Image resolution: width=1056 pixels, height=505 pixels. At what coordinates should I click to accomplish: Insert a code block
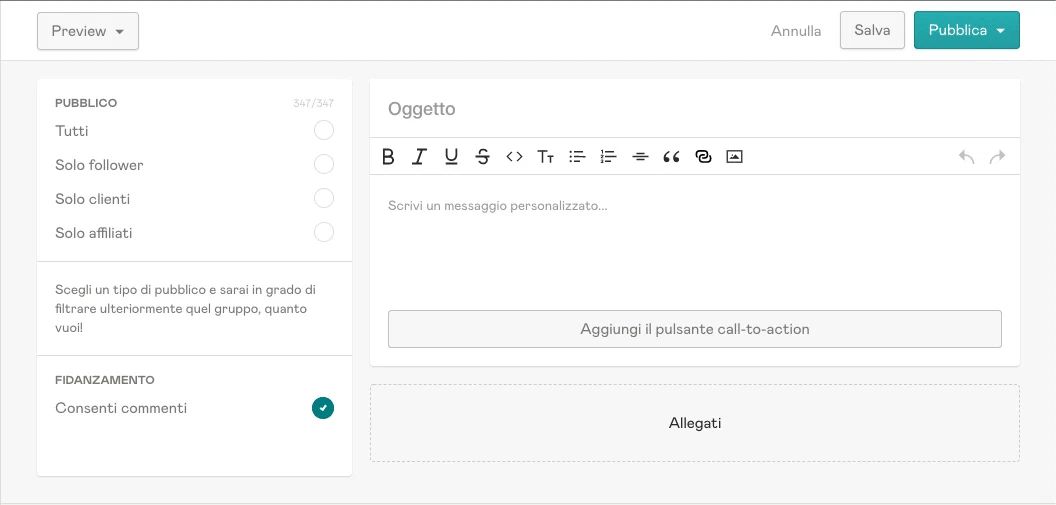coord(514,156)
